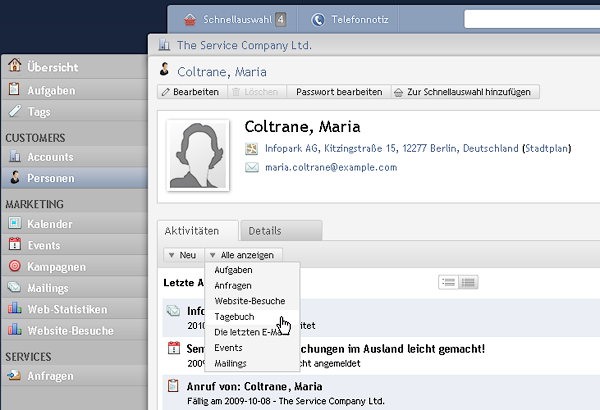Click Passwort bearbeiten button
The width and height of the screenshot is (600, 410).
click(339, 92)
